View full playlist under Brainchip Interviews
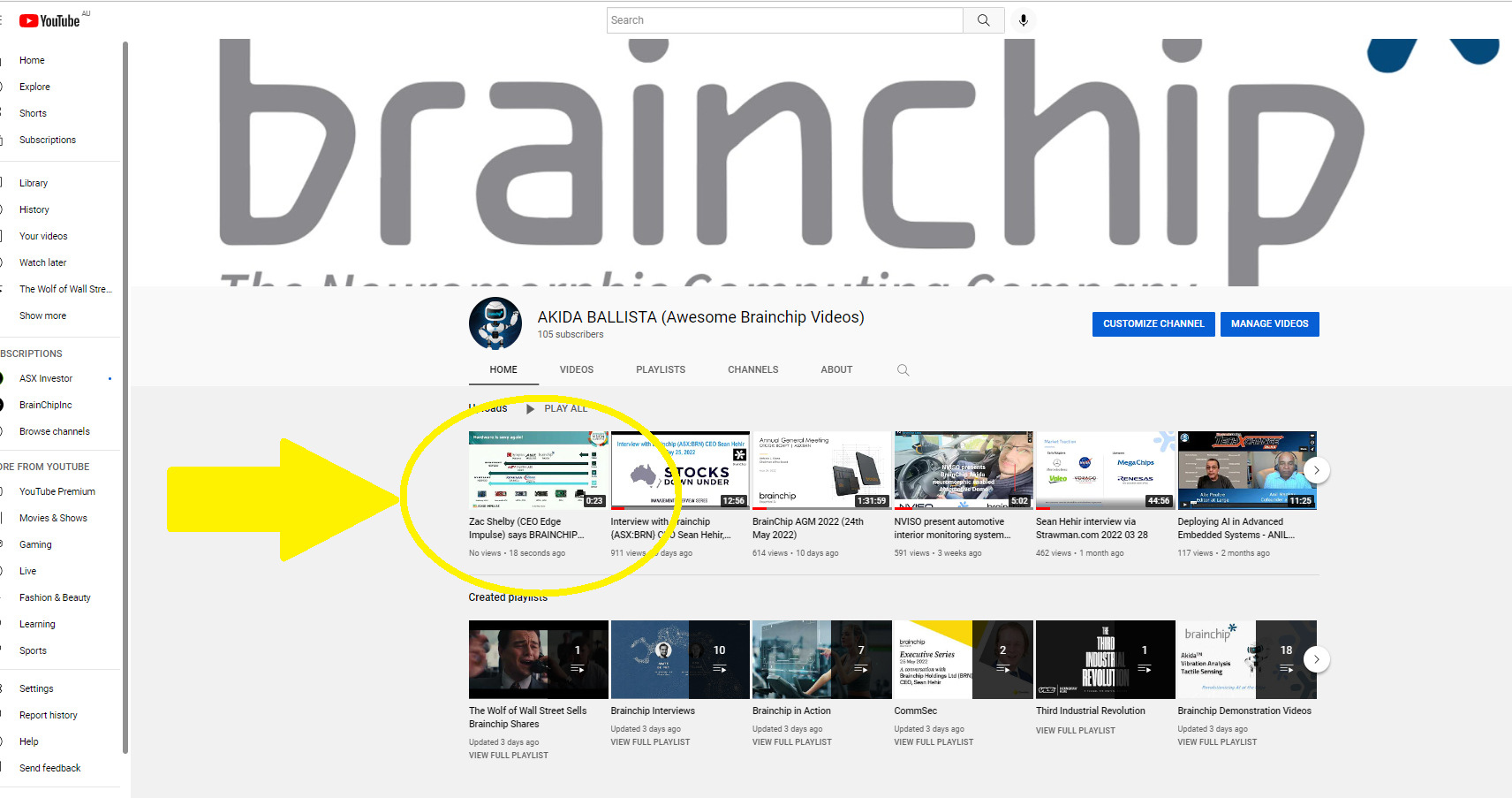The width and height of the screenshot is (1512, 798). 650,742
